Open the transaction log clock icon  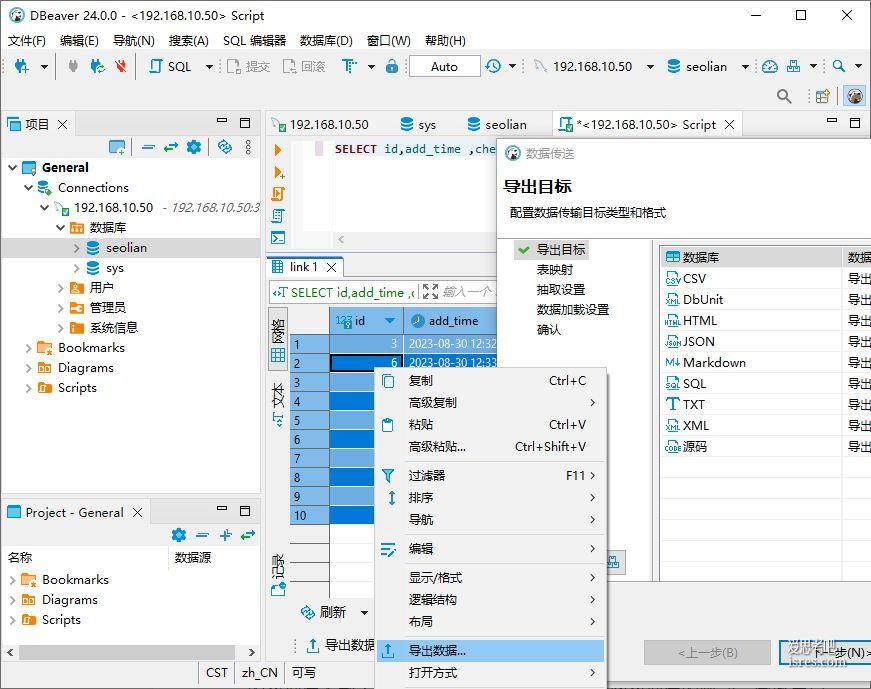coord(493,67)
